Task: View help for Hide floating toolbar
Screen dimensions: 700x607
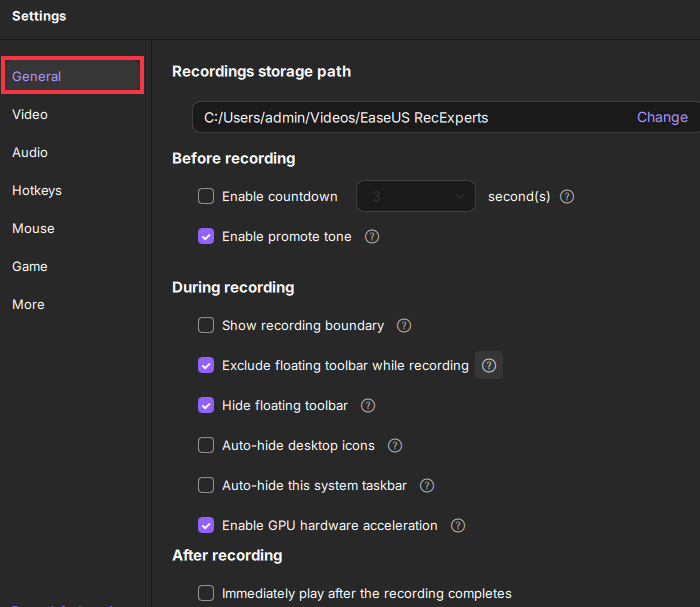Action: coord(368,406)
